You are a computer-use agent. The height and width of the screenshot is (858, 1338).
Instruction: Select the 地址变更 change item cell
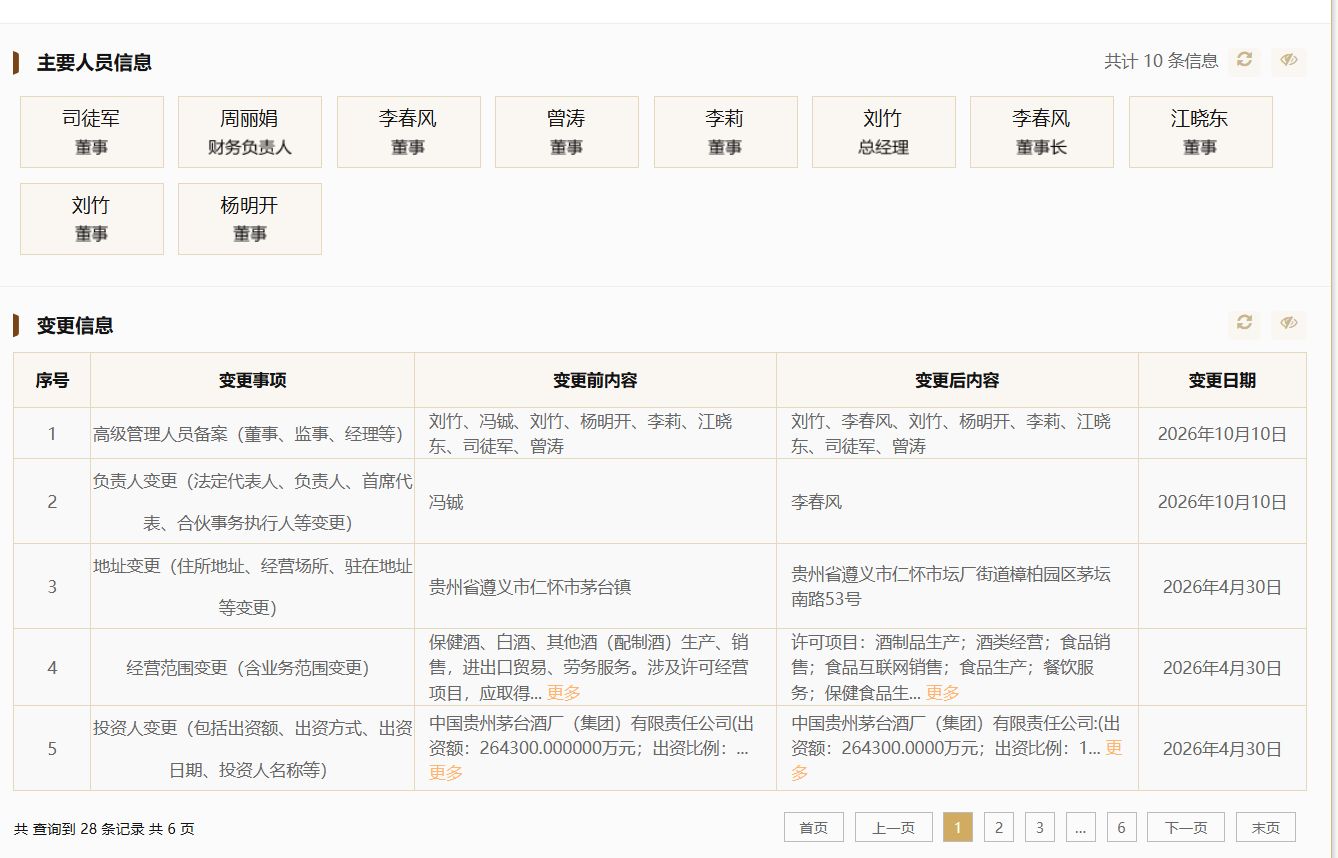coord(253,587)
